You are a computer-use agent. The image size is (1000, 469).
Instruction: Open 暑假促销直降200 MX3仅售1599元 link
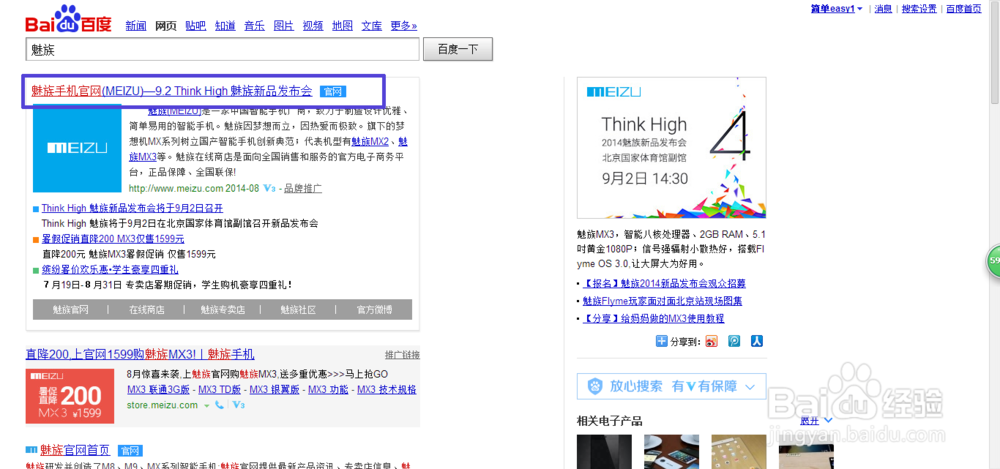pos(113,239)
